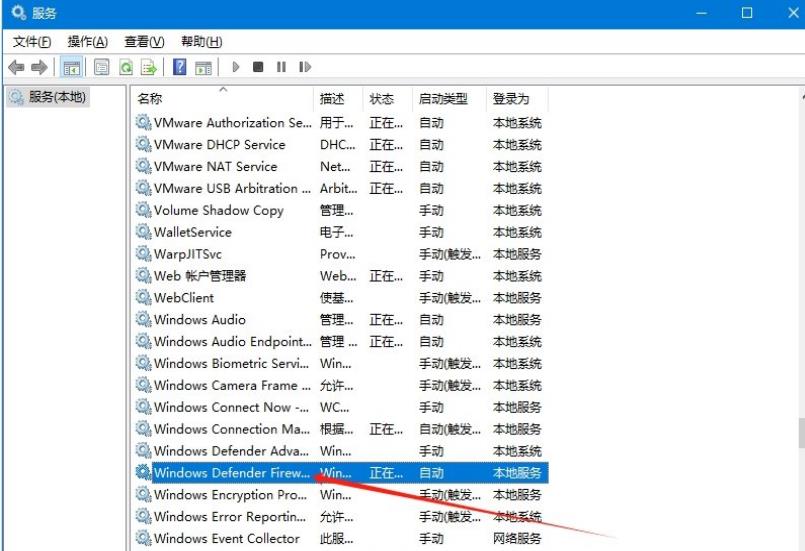805x551 pixels.
Task: Click the Refresh toolbar icon
Action: 126,67
